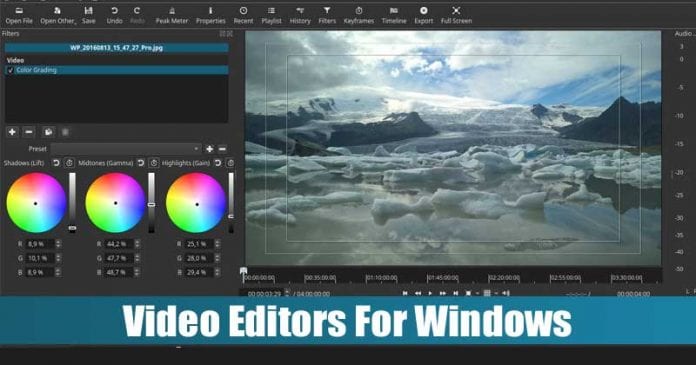Reset the Highlights (Gain) wheel
Screen dimensions: 696x365
[218, 163]
